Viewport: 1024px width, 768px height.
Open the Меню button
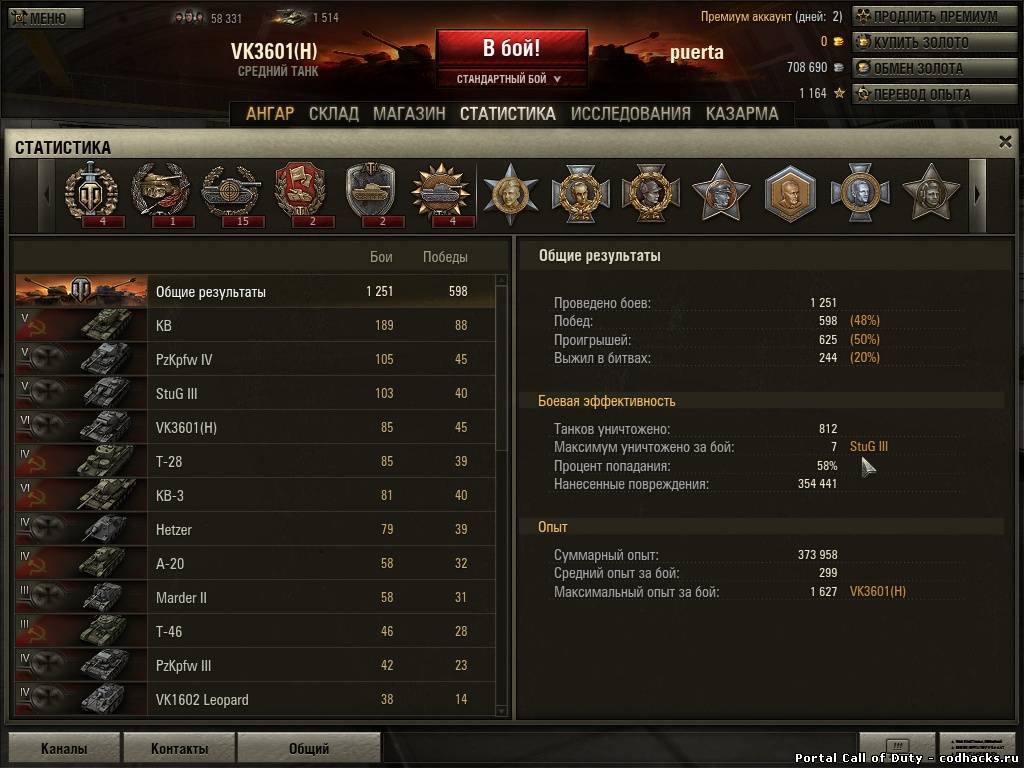tap(46, 18)
